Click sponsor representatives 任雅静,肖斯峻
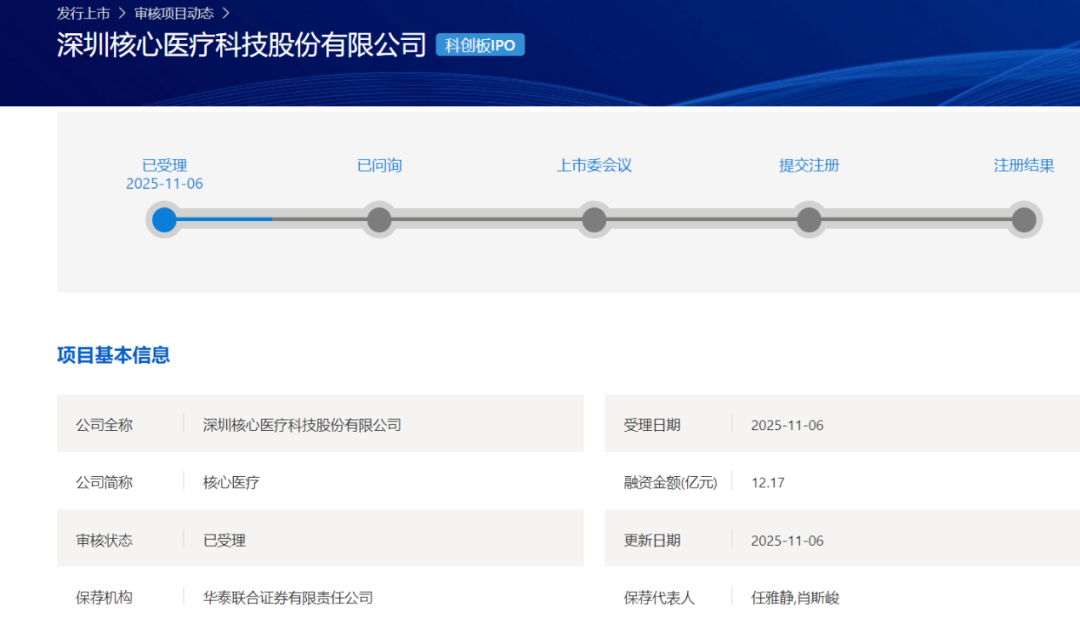1080x618 pixels. pos(796,598)
